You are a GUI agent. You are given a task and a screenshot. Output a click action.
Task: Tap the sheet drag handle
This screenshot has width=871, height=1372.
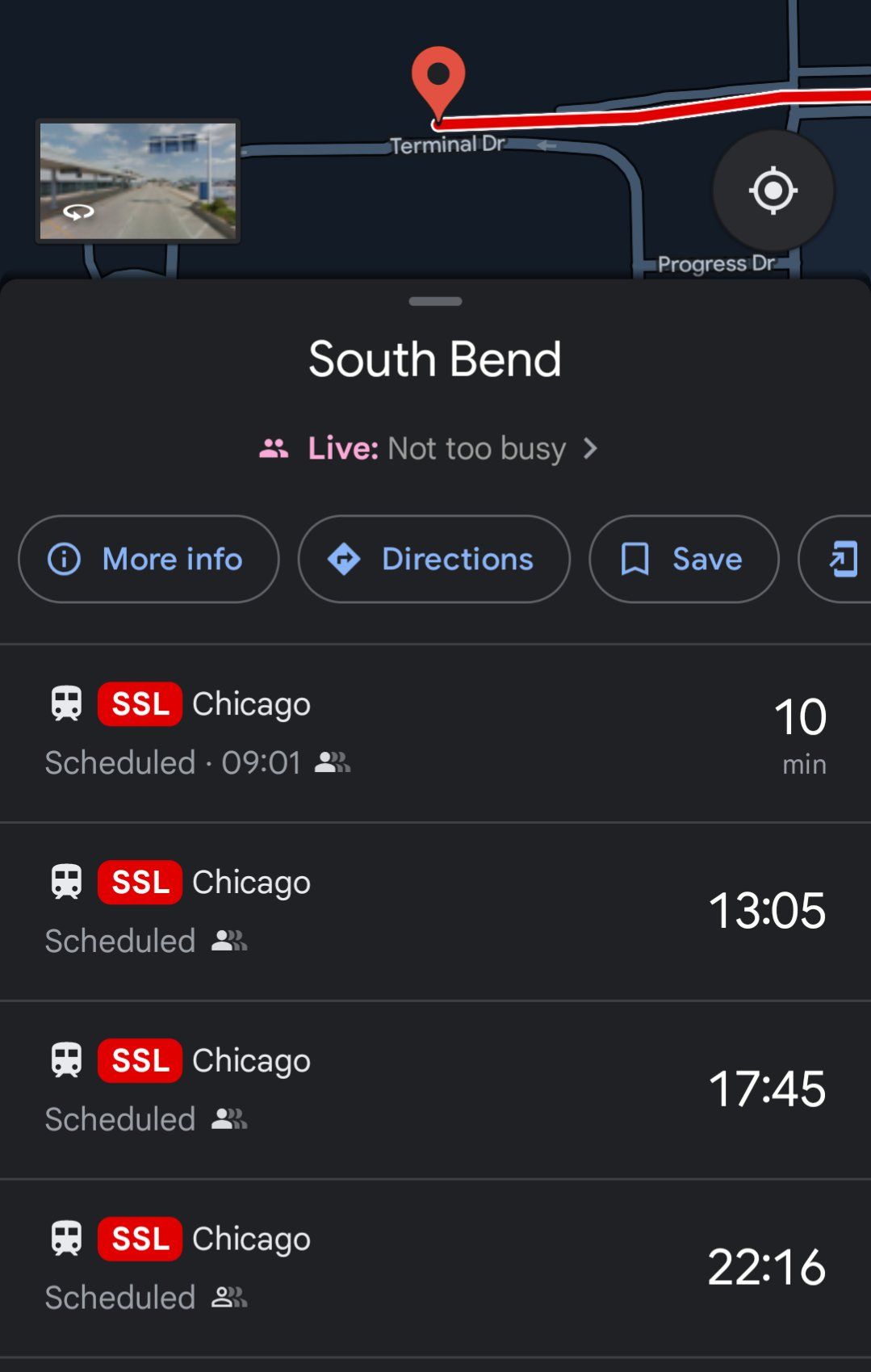click(x=435, y=302)
